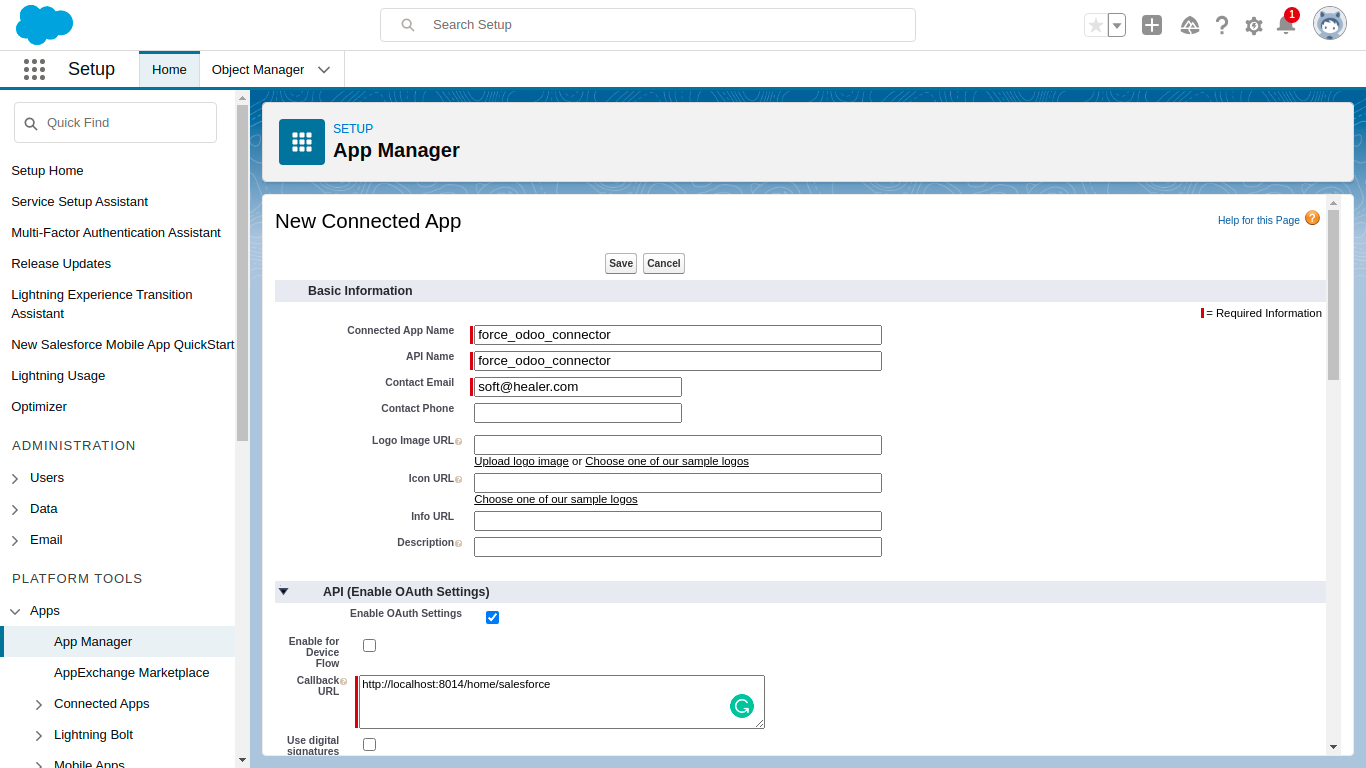Expand the Data tree item
1366x768 pixels.
pos(15,510)
